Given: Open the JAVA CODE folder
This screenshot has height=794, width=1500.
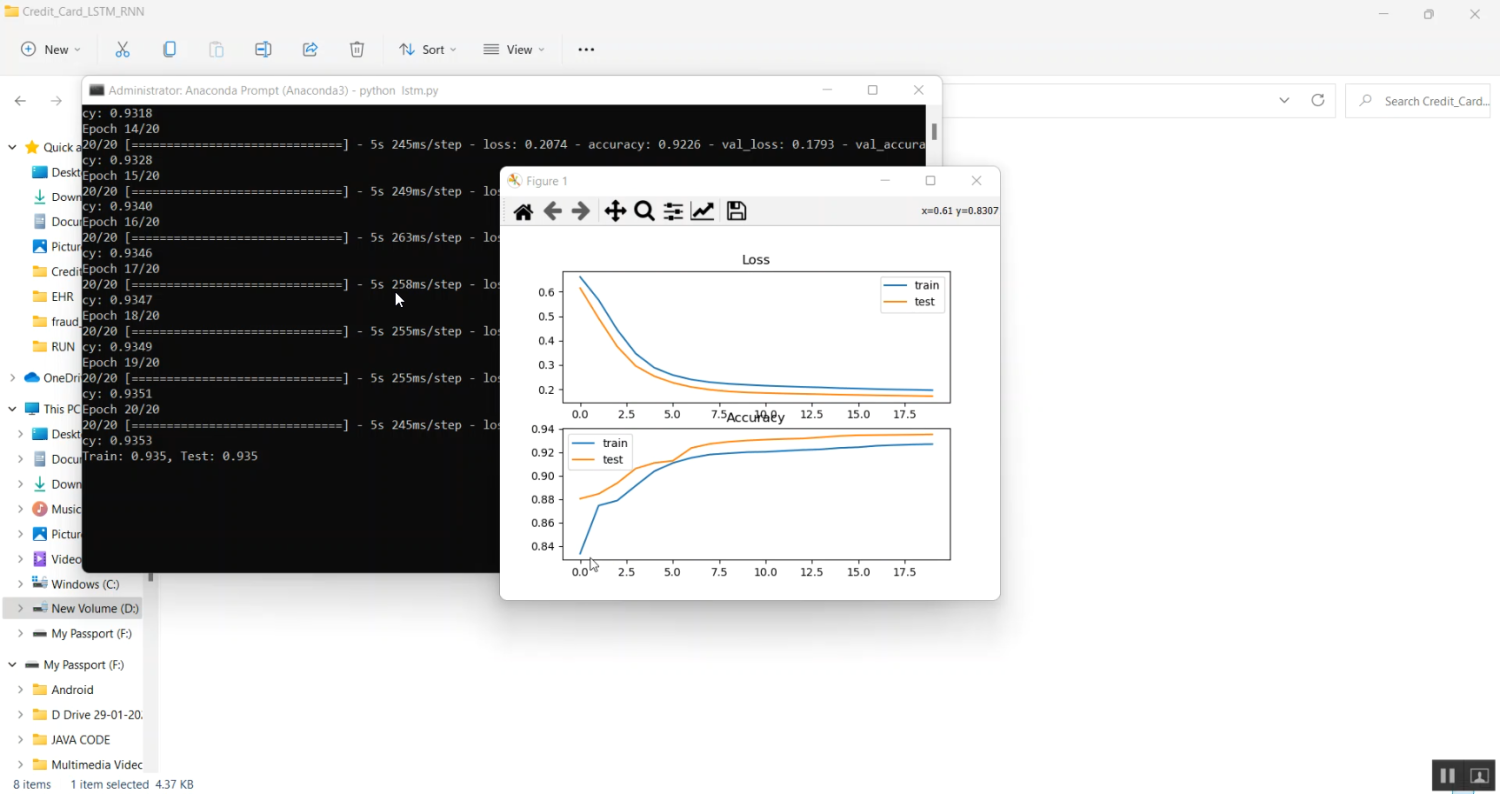Looking at the screenshot, I should (80, 740).
